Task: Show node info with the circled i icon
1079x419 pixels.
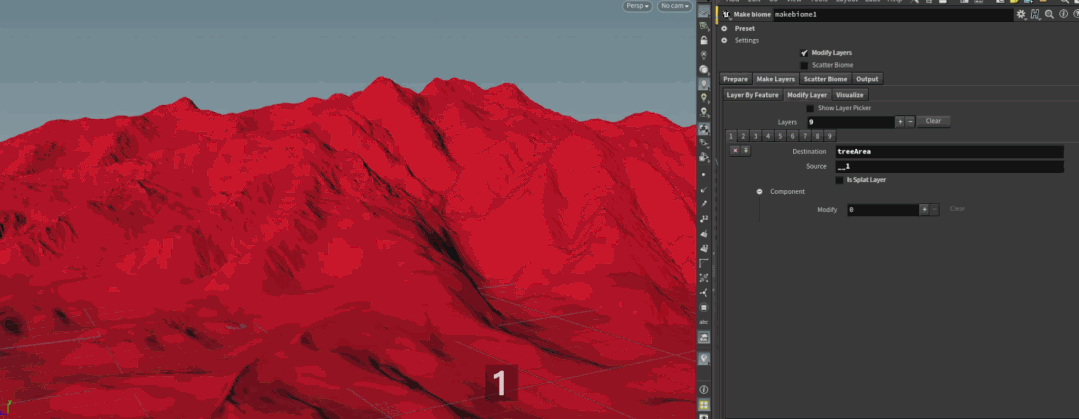Action: (1061, 14)
